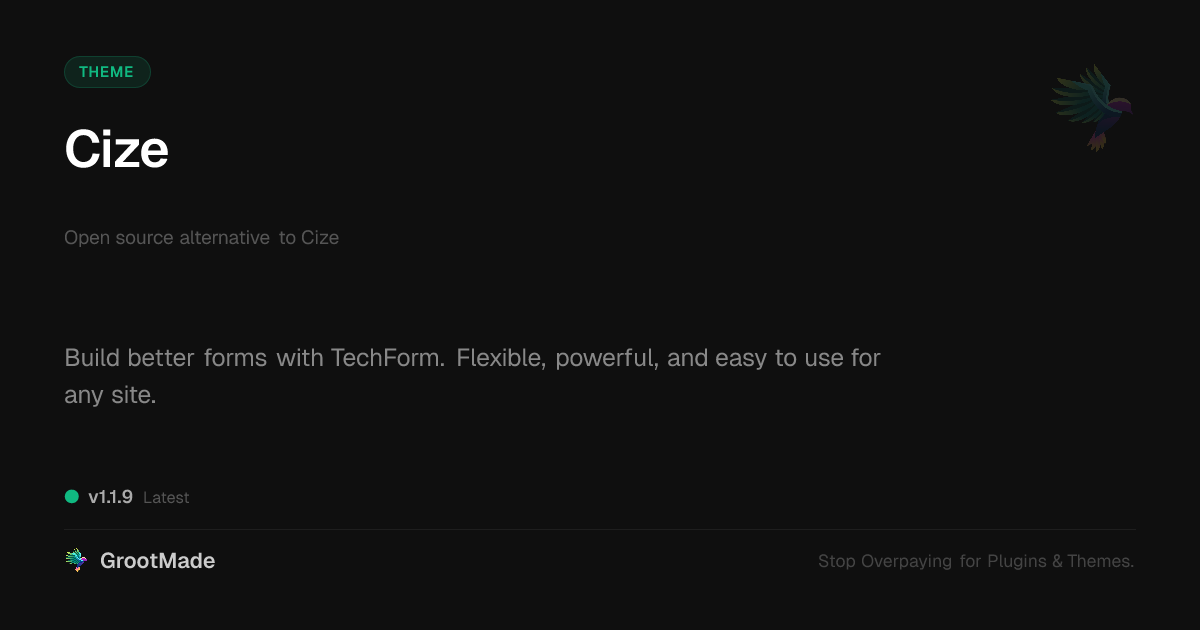
Task: Click the 'Plugins & Themes' phrase in footer
Action: coord(1061,562)
